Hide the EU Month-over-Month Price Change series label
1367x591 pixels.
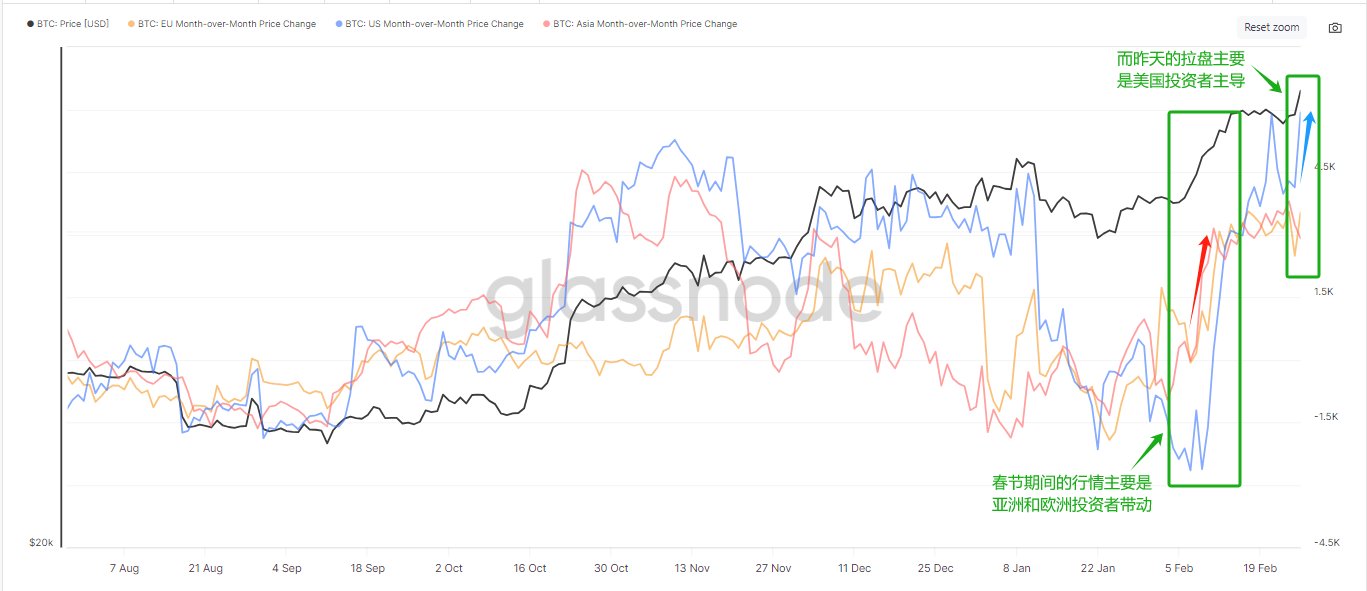coord(227,24)
